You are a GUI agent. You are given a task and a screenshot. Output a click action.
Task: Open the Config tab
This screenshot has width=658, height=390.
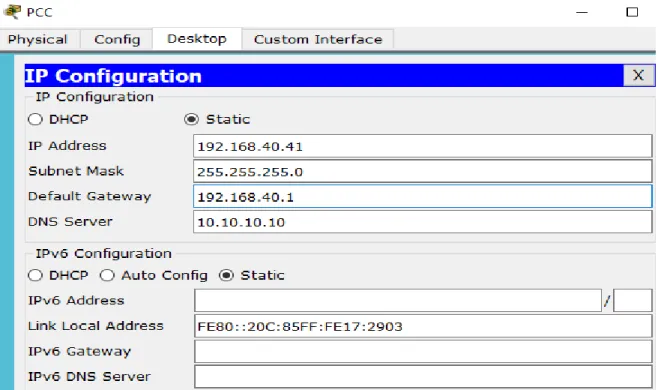click(x=117, y=39)
